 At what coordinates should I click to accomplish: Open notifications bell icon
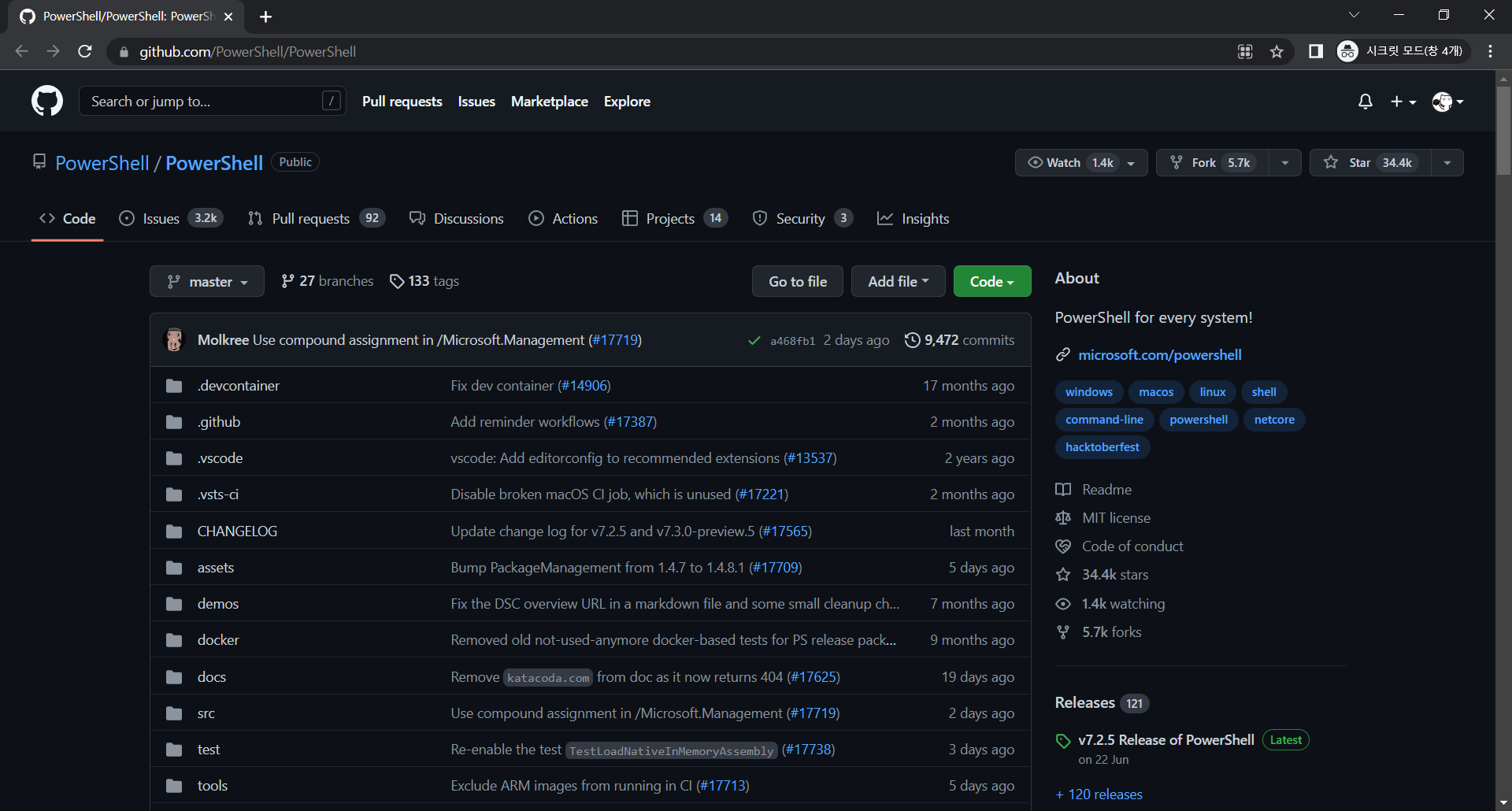tap(1366, 102)
